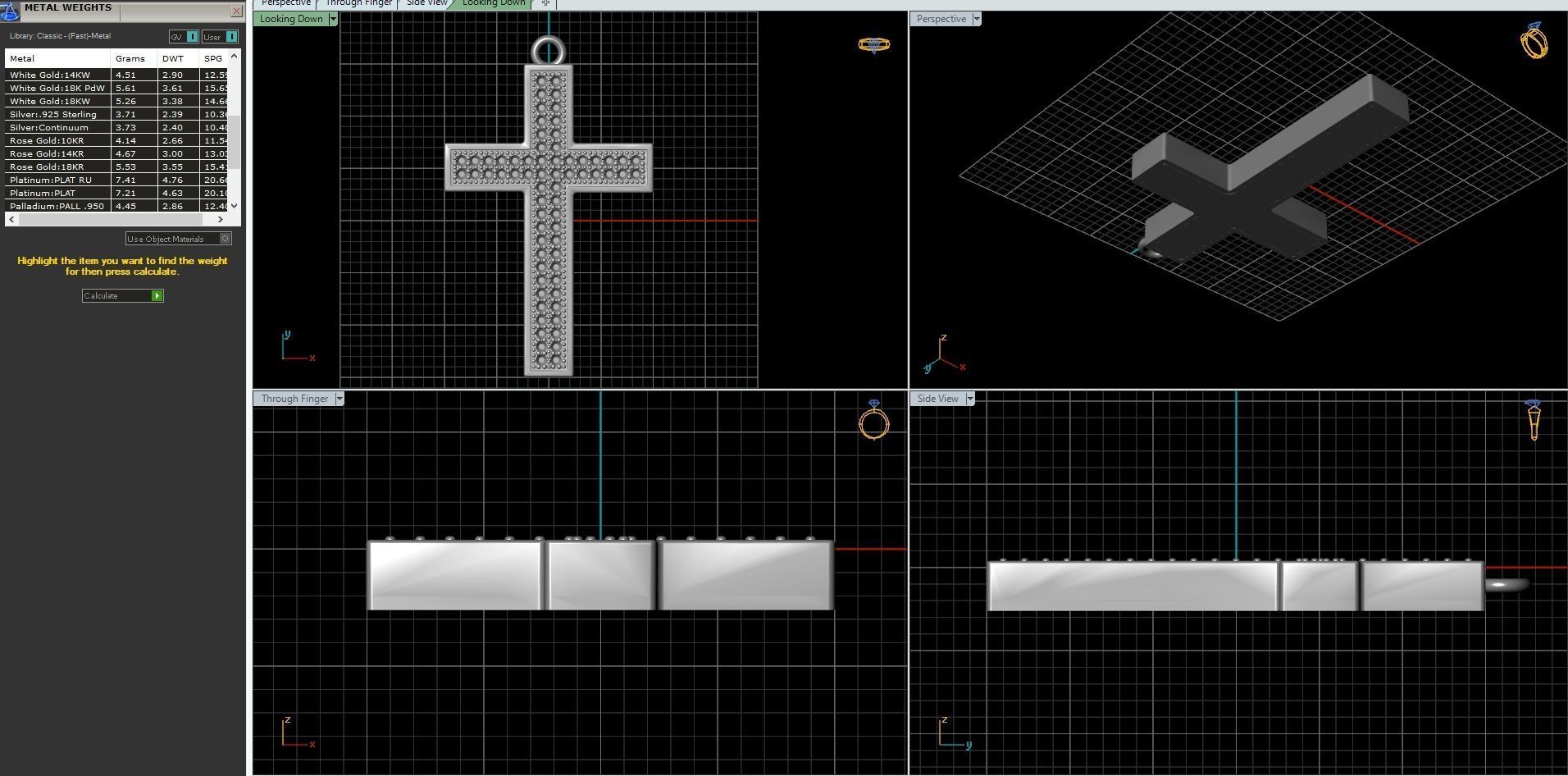Screen dimensions: 1568x776
Task: Sort by the SPG column header
Action: pyautogui.click(x=214, y=58)
